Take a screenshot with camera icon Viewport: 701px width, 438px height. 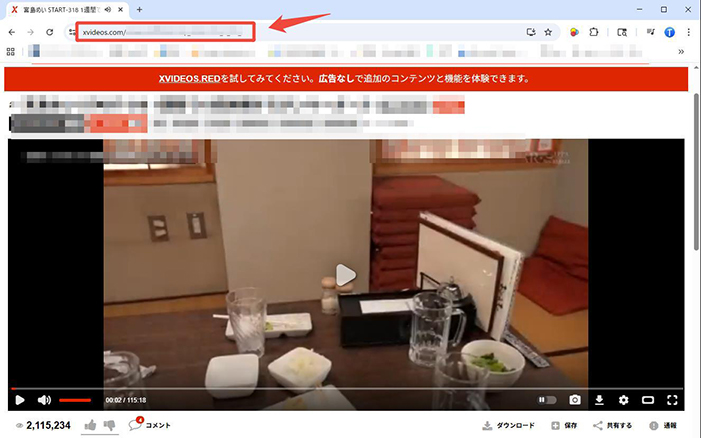click(575, 400)
